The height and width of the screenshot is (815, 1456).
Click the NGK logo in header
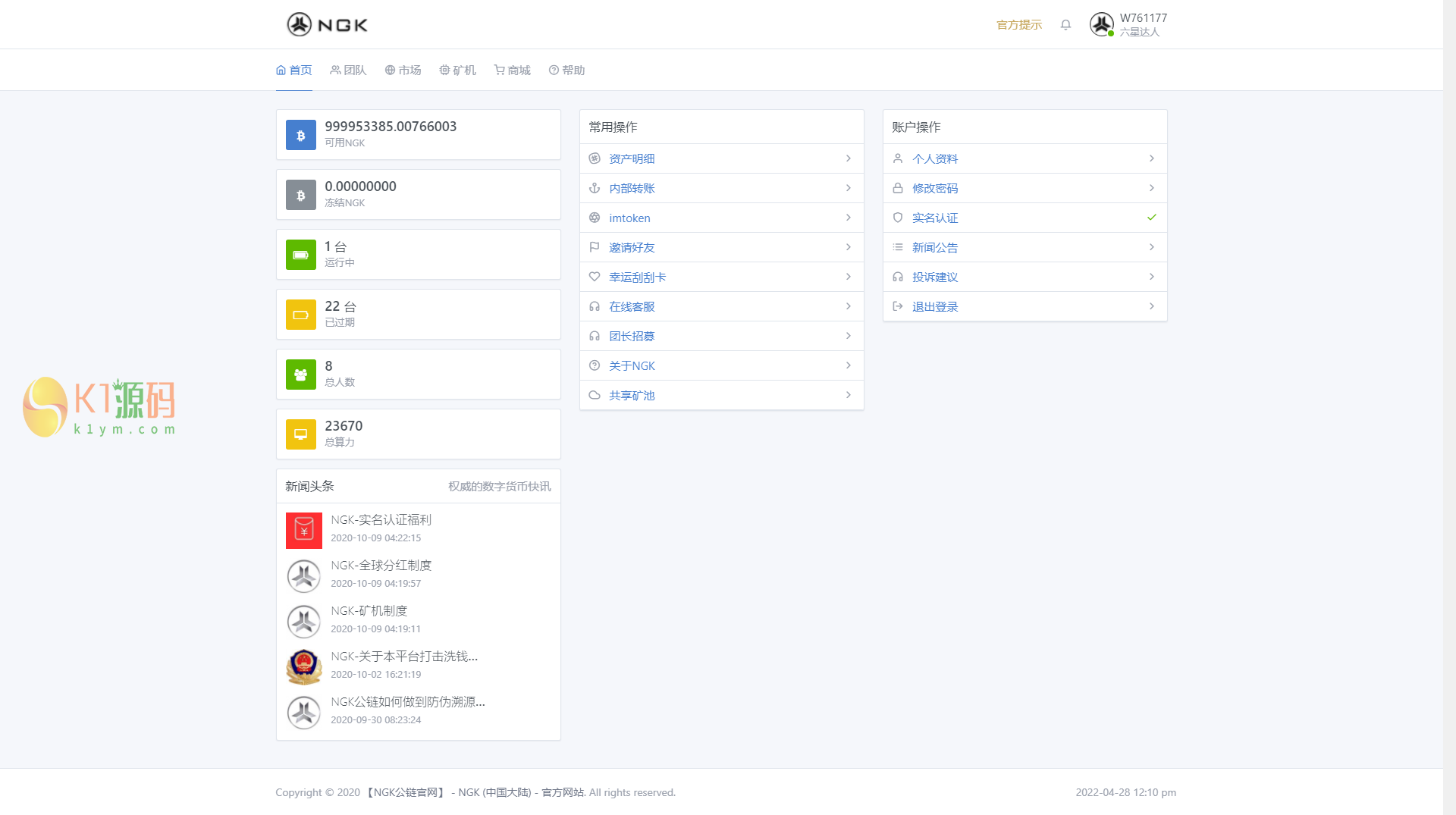tap(328, 24)
